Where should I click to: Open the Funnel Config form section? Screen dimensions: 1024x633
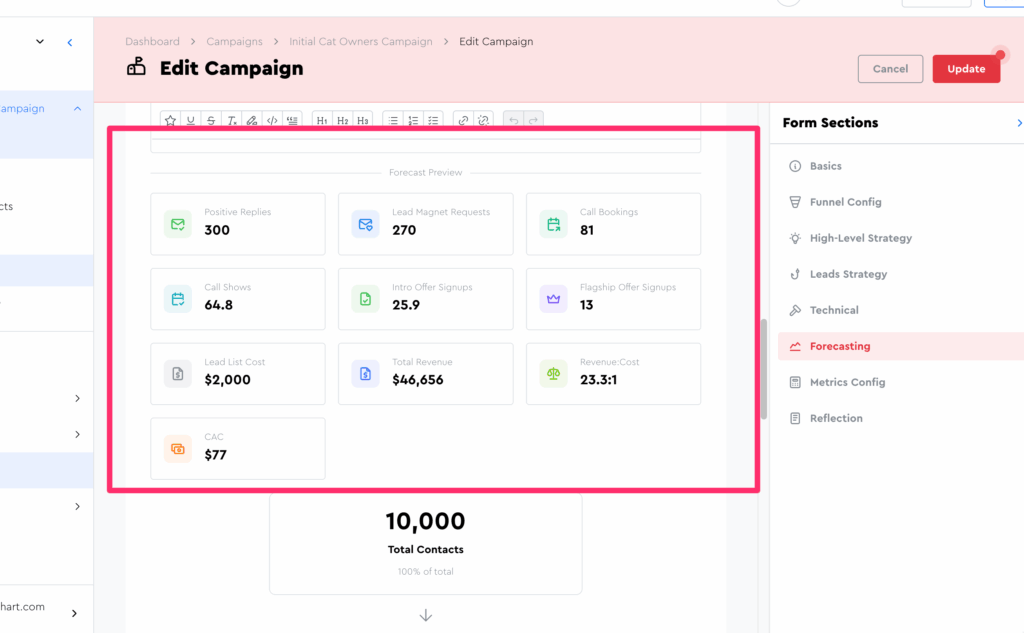(845, 202)
